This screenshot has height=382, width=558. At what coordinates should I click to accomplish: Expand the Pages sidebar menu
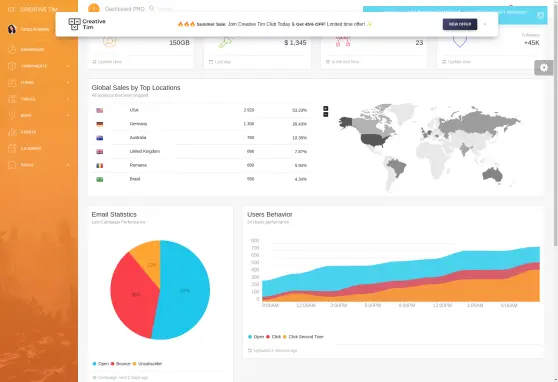click(x=39, y=165)
